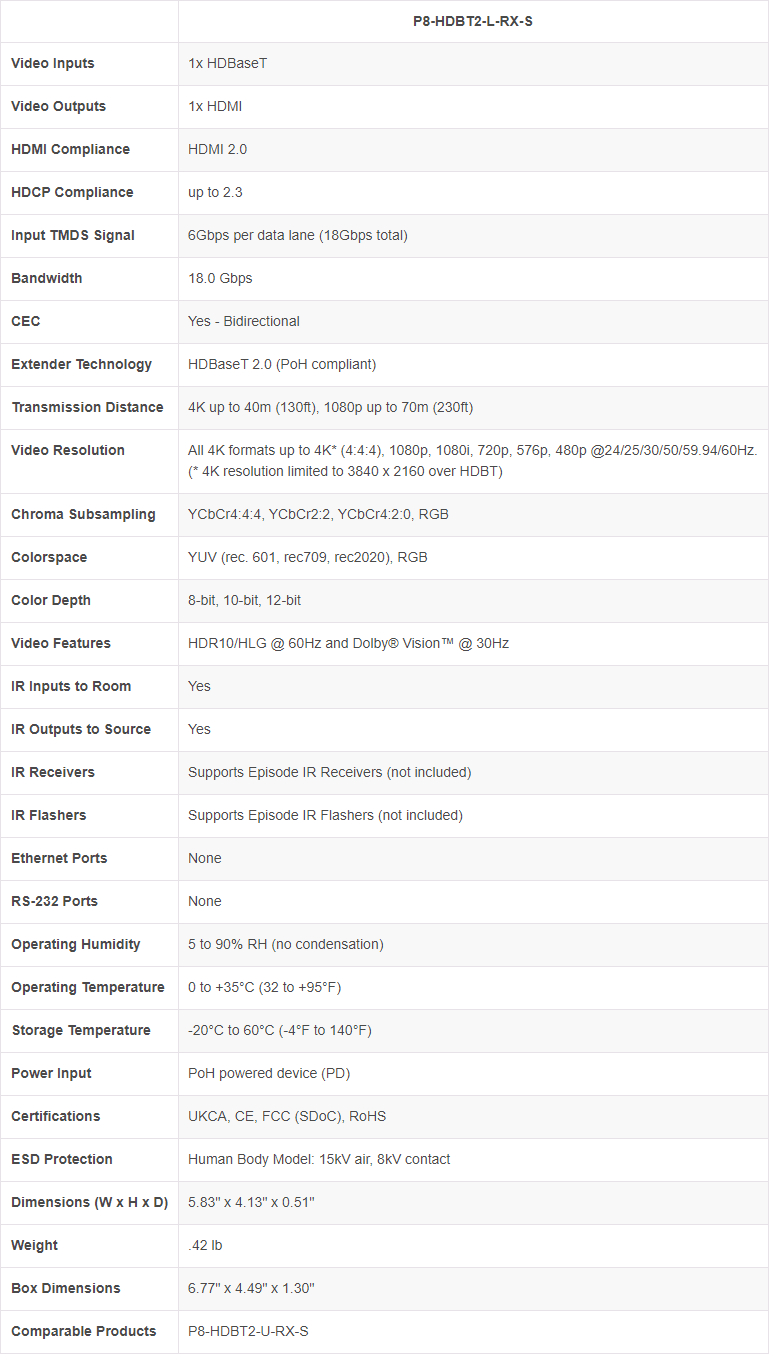Click the CEC Yes - Bidirectional value

(244, 321)
